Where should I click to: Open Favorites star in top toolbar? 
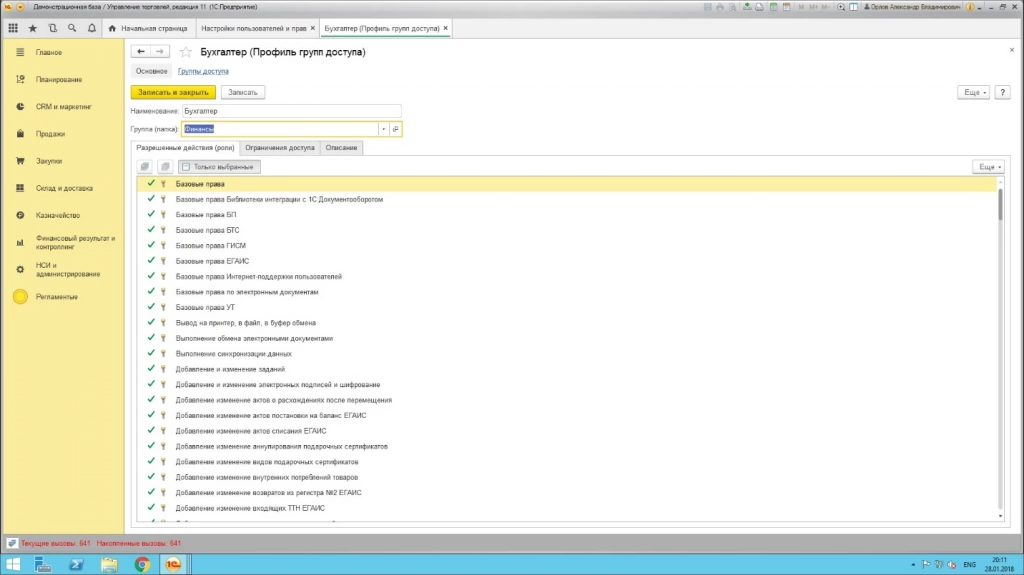click(x=33, y=28)
